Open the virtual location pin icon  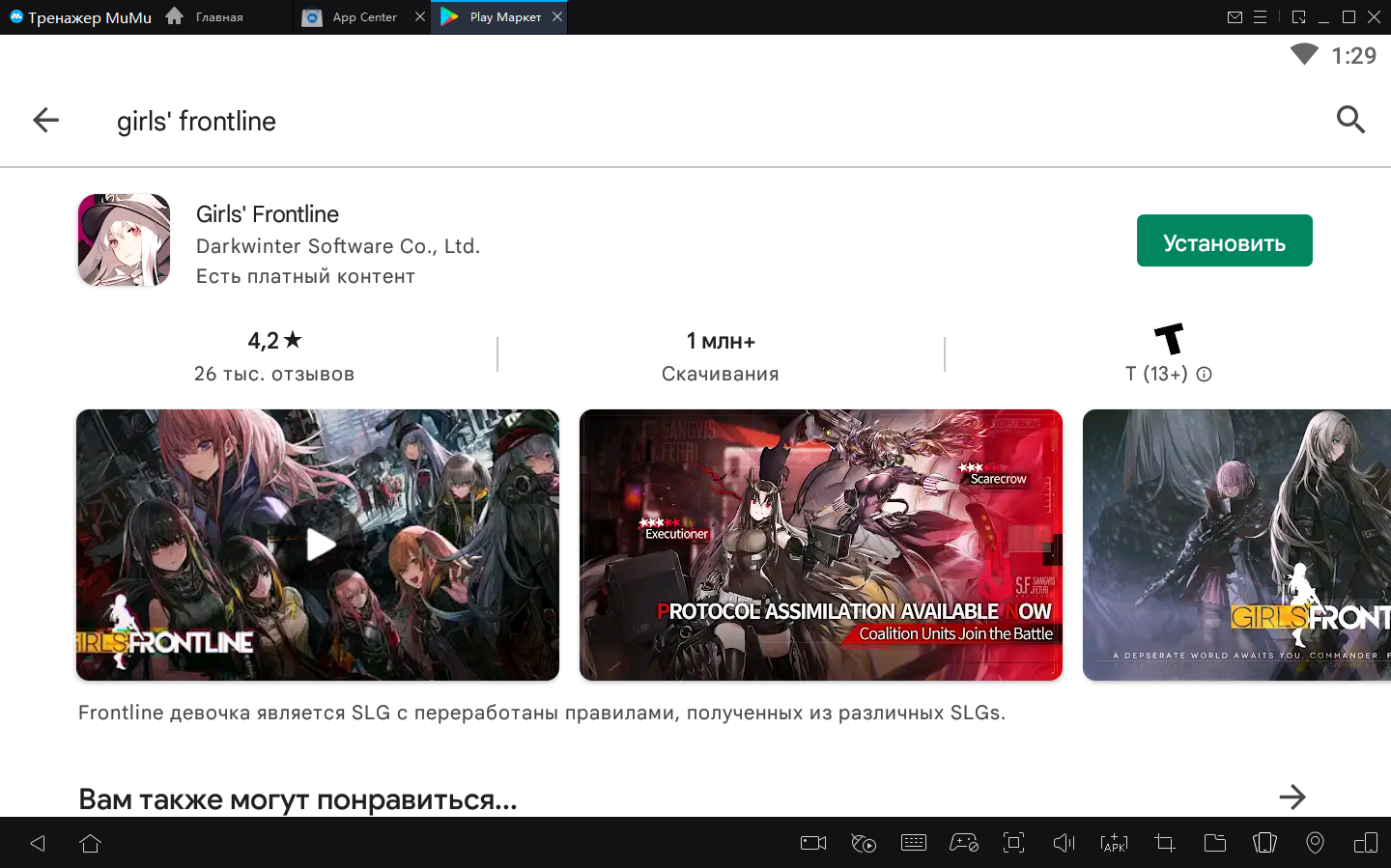(1315, 843)
